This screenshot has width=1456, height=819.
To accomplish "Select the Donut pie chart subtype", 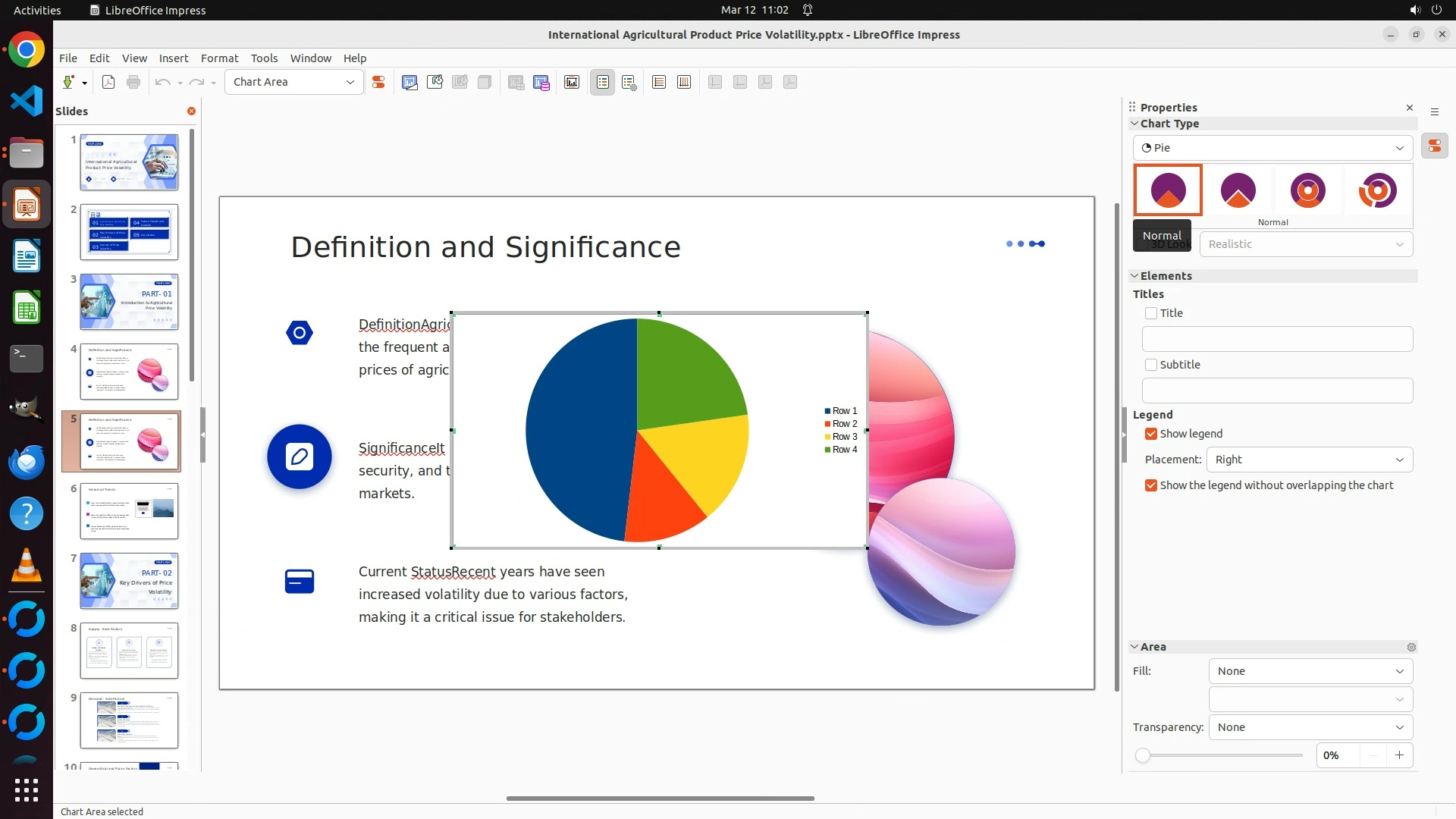I will coord(1307,190).
